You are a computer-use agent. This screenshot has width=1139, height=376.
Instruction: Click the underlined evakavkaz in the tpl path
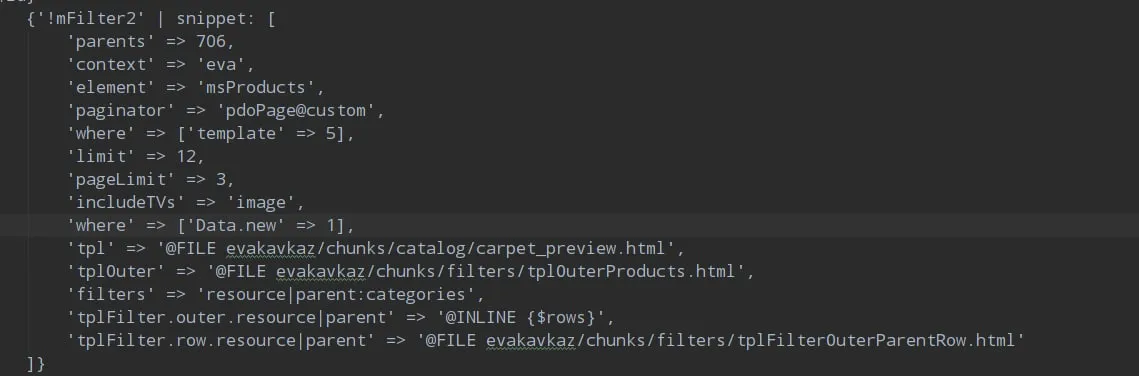coord(271,249)
